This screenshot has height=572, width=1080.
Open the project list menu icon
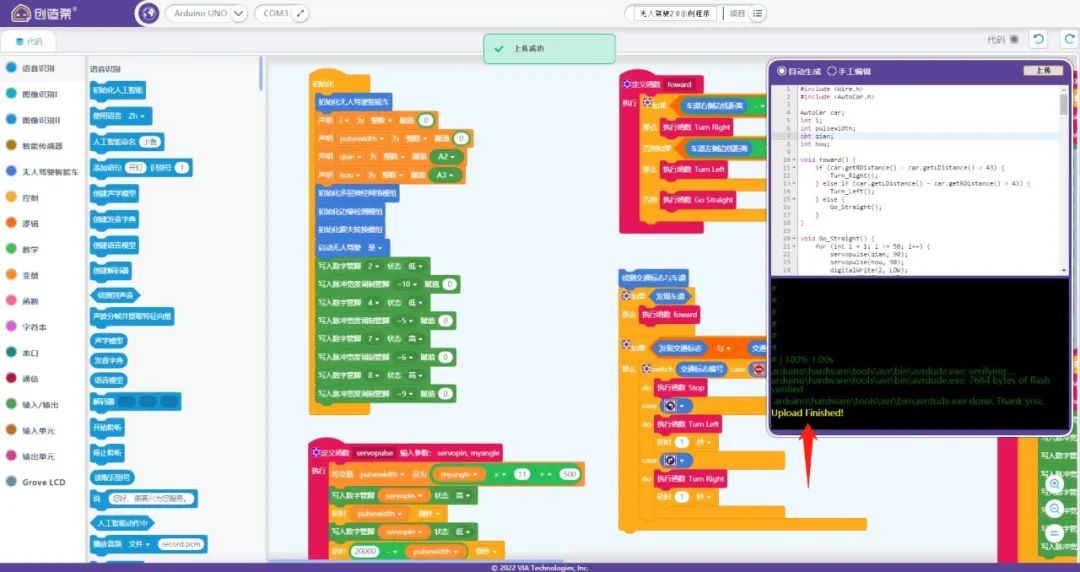tap(758, 14)
